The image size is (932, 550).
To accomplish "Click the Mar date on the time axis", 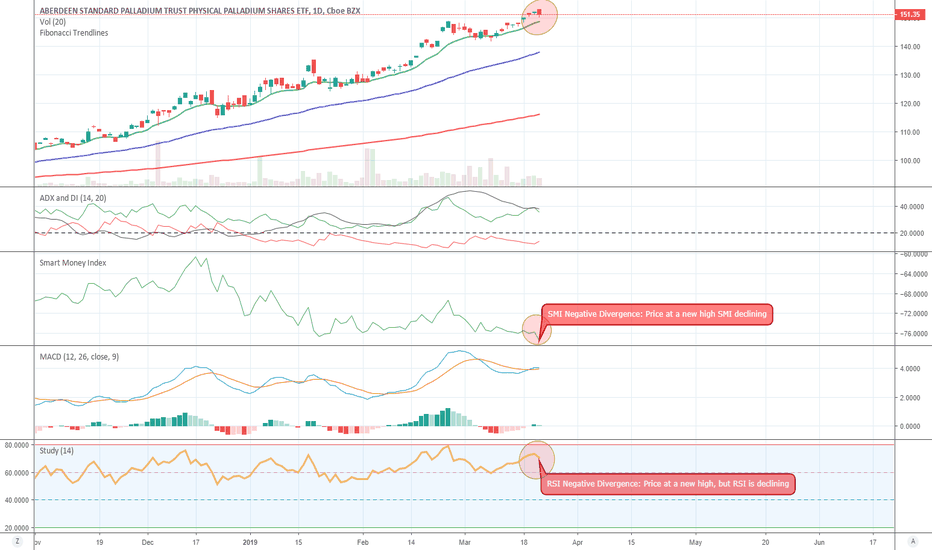I will pos(465,542).
